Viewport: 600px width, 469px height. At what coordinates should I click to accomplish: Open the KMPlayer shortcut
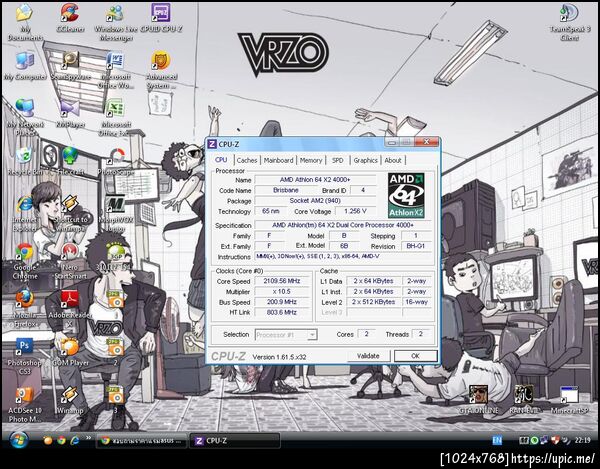[x=70, y=114]
